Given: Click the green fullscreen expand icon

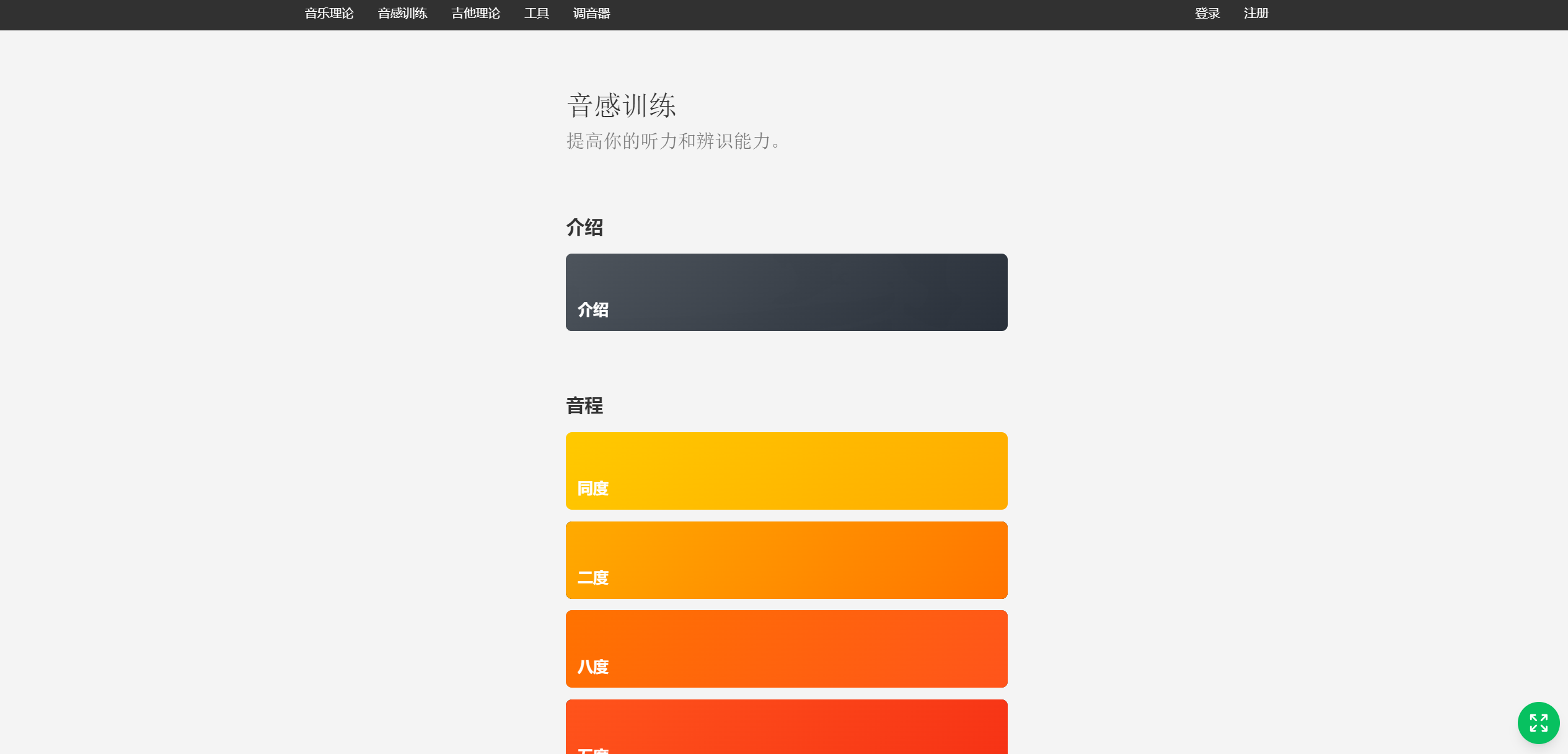Looking at the screenshot, I should click(x=1538, y=722).
